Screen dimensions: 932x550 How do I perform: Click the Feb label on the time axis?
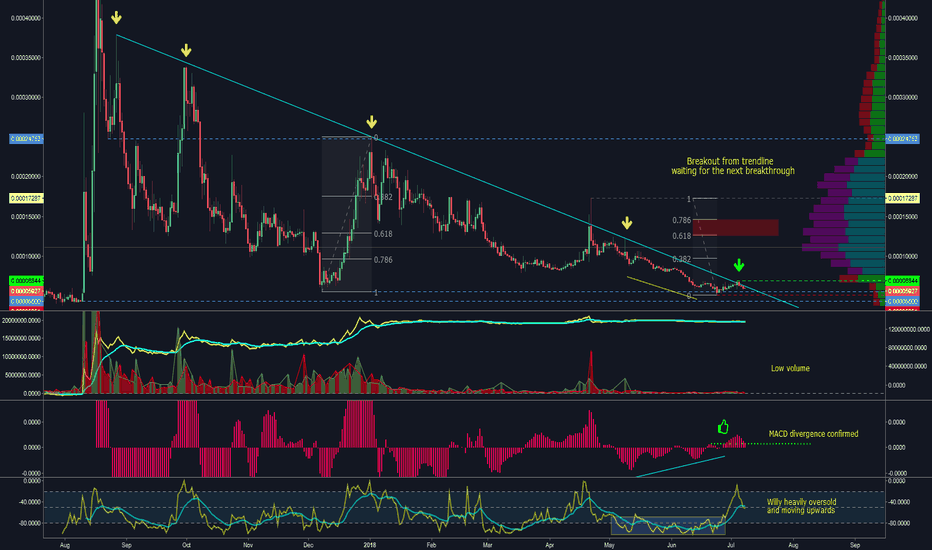432,545
